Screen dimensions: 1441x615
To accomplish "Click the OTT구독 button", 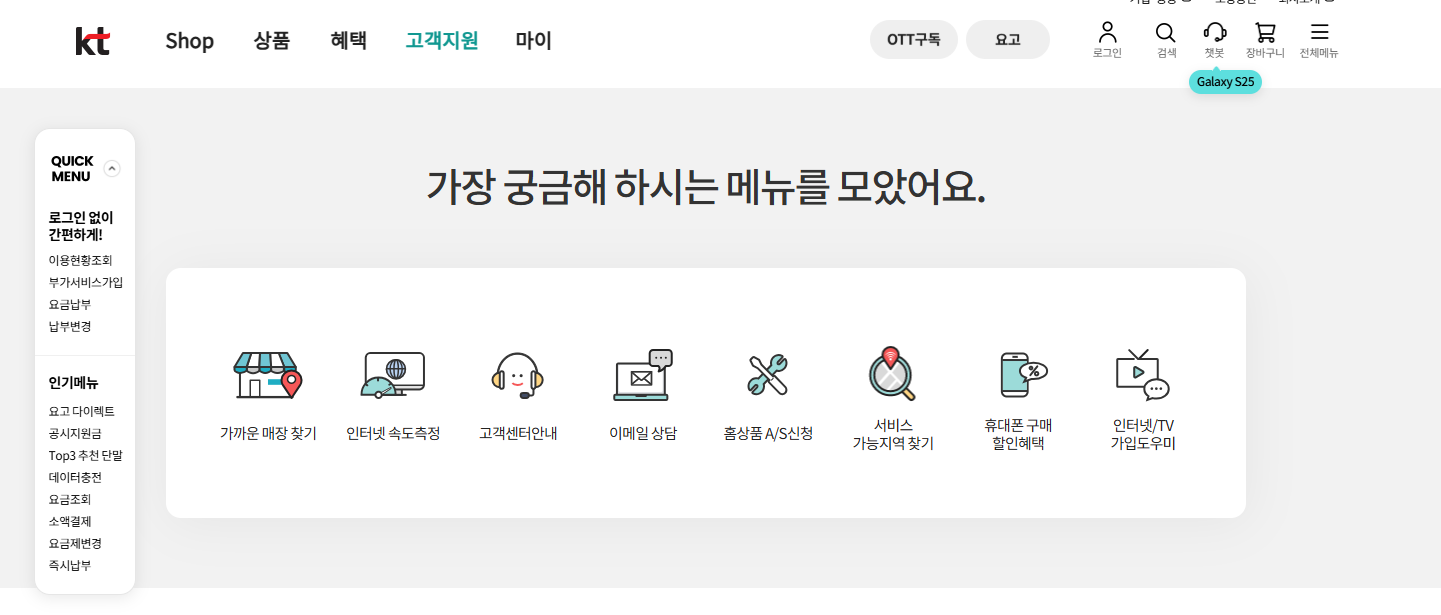I will click(914, 40).
